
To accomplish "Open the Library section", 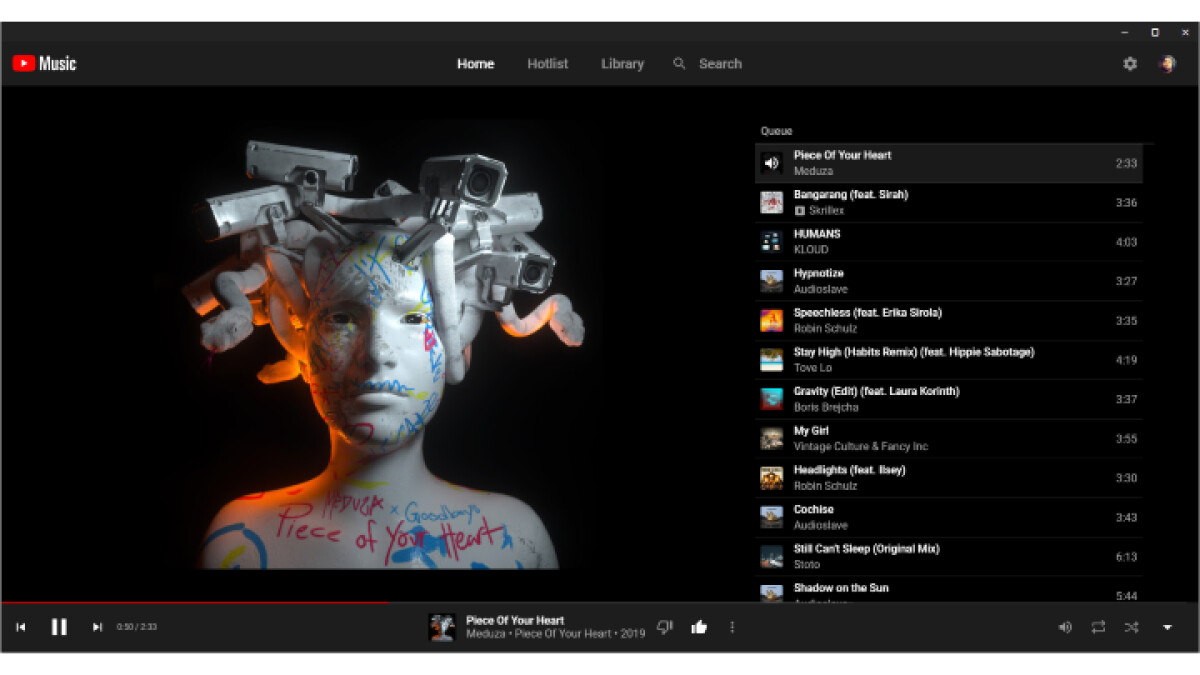I will pyautogui.click(x=621, y=63).
